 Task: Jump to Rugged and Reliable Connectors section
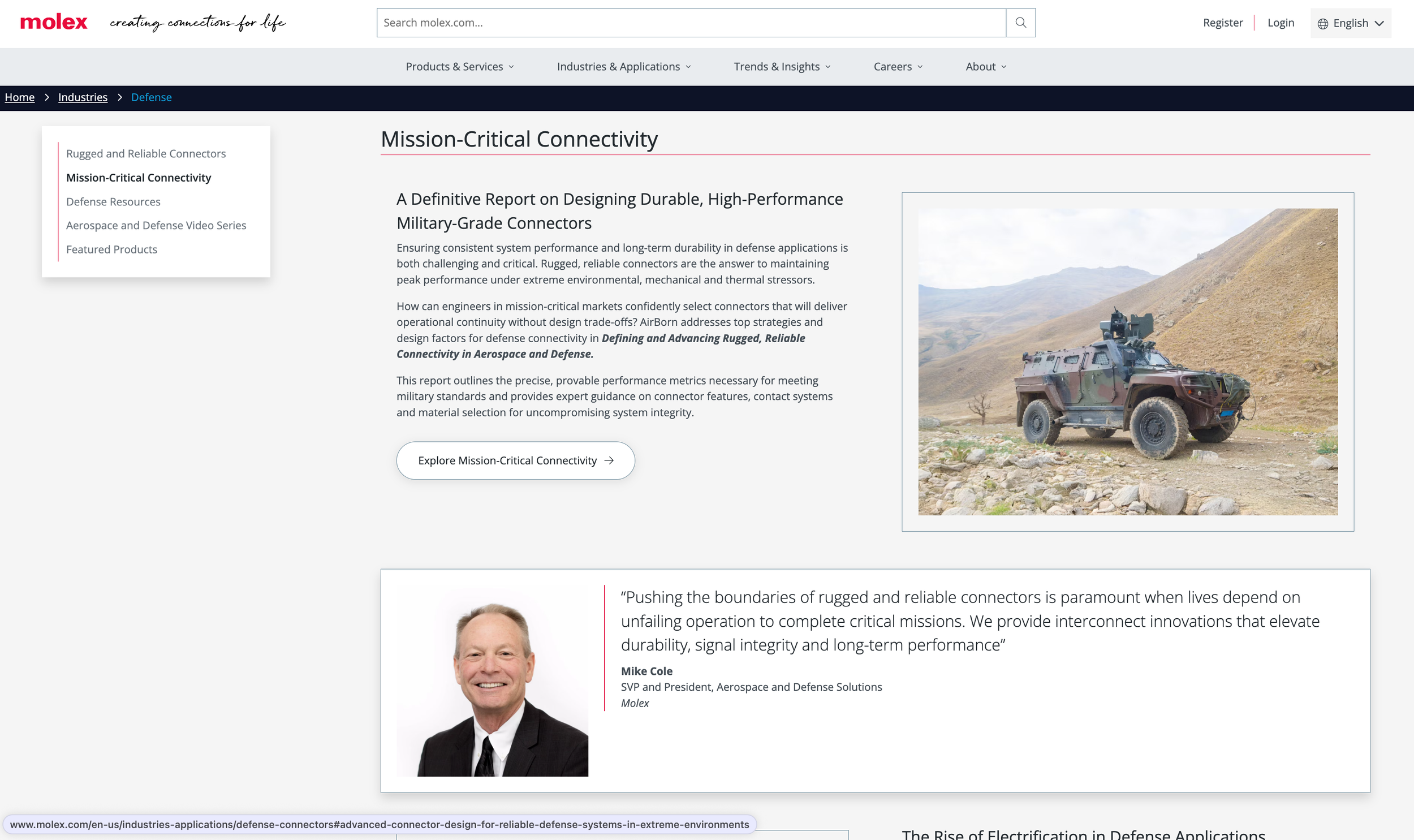click(x=145, y=153)
